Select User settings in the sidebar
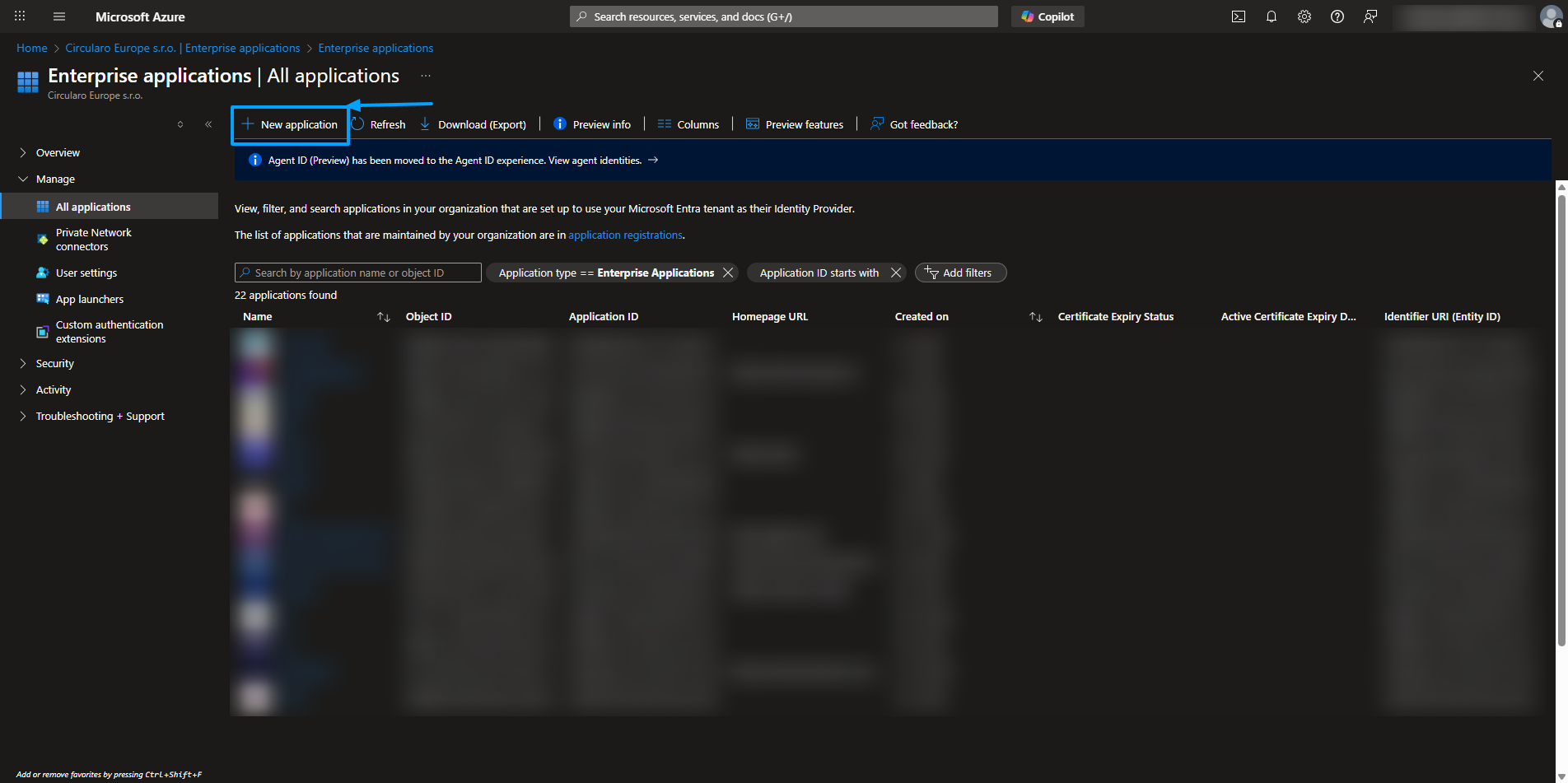 86,273
